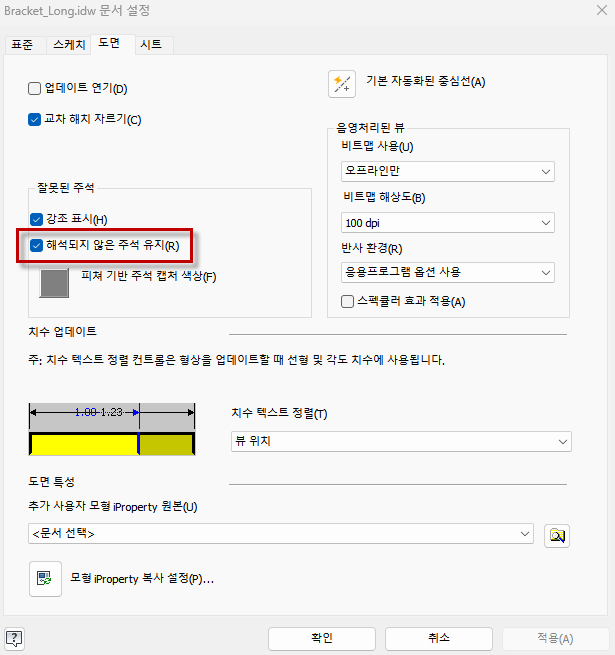The height and width of the screenshot is (655, 615).
Task: Open the 문서 선택 iProperty source dropdown
Action: (281, 535)
